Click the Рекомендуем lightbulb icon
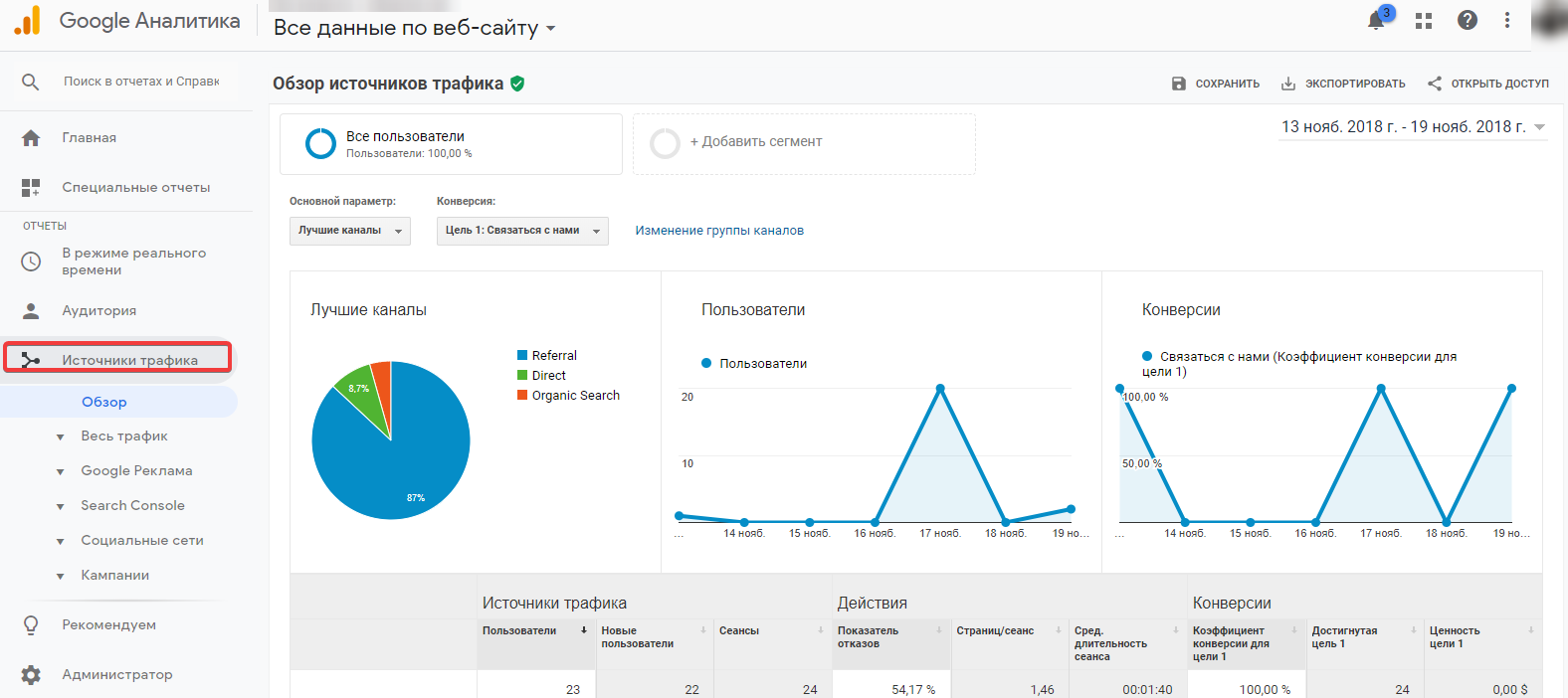This screenshot has width=1568, height=698. coord(31,624)
